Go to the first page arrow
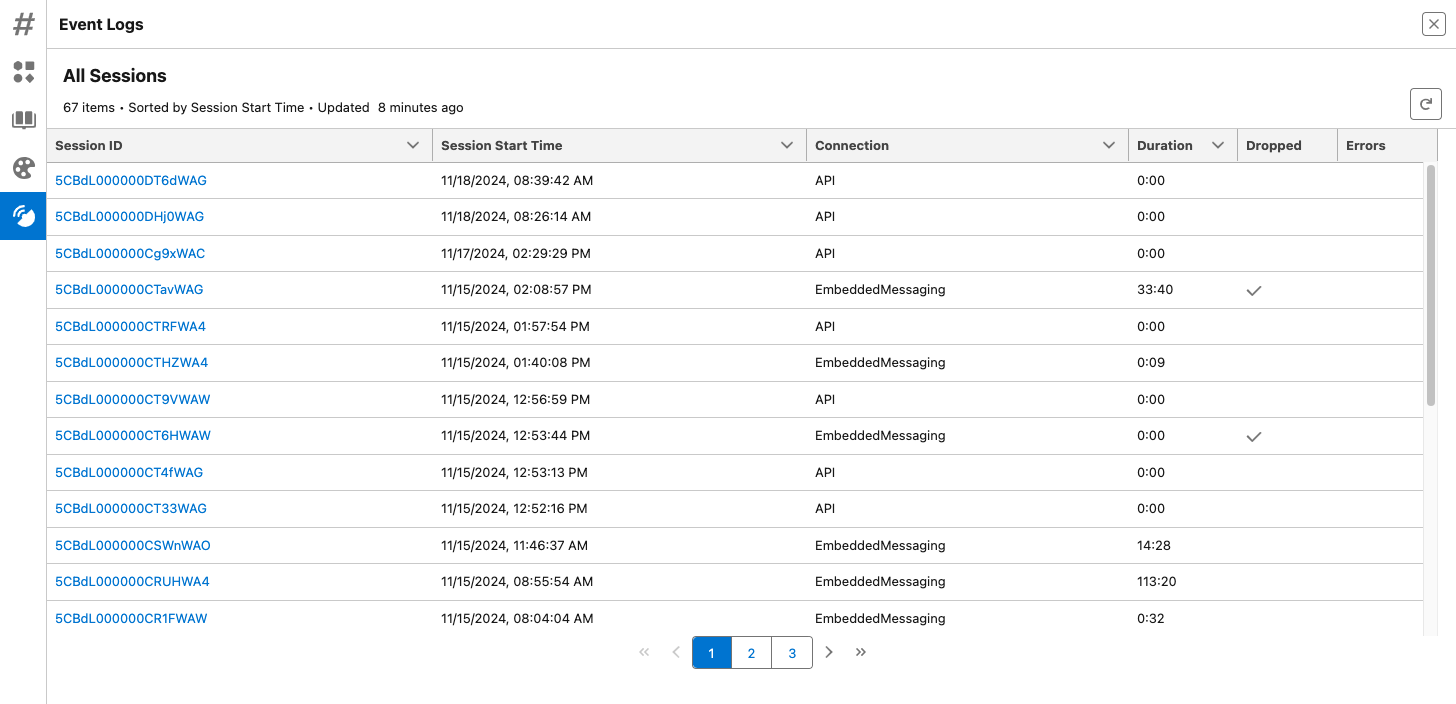1456x704 pixels. (x=644, y=652)
